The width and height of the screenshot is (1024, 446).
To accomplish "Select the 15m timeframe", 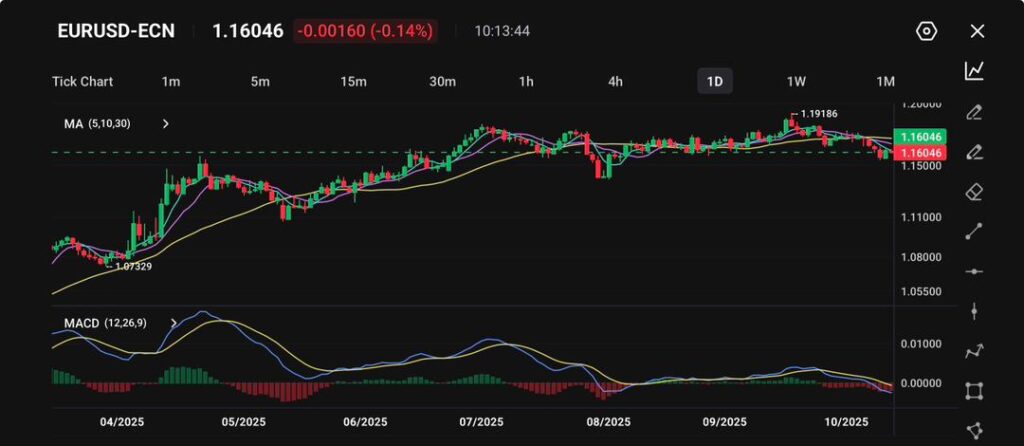I will coord(353,81).
